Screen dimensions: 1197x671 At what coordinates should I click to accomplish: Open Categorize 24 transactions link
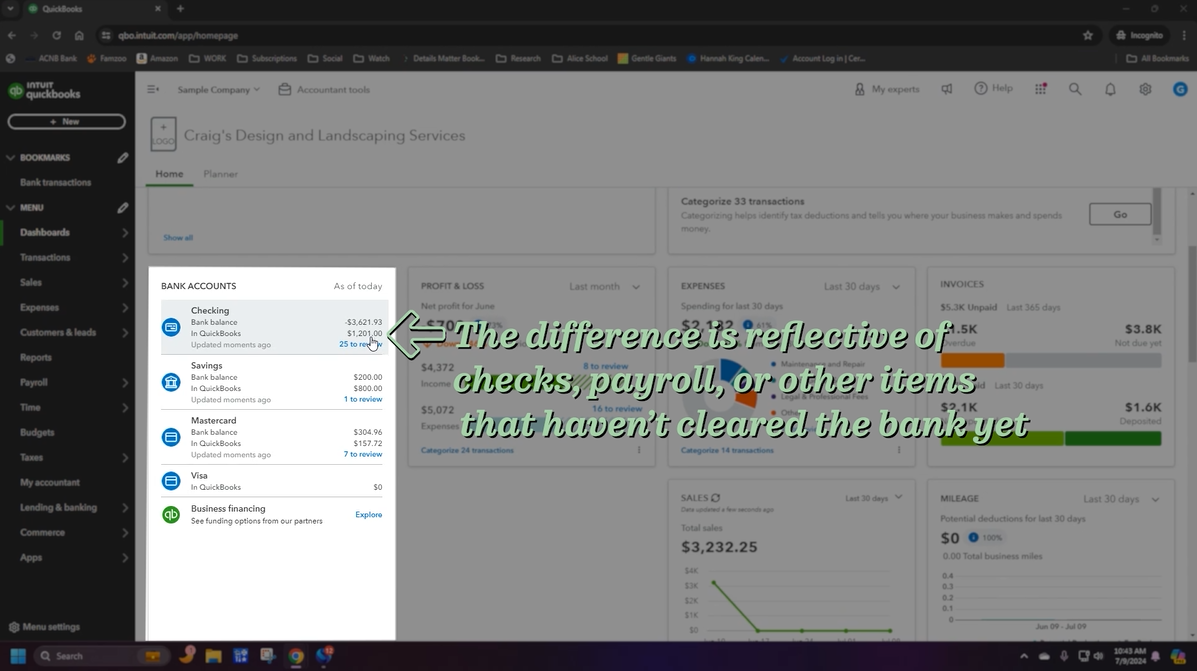[x=467, y=450]
